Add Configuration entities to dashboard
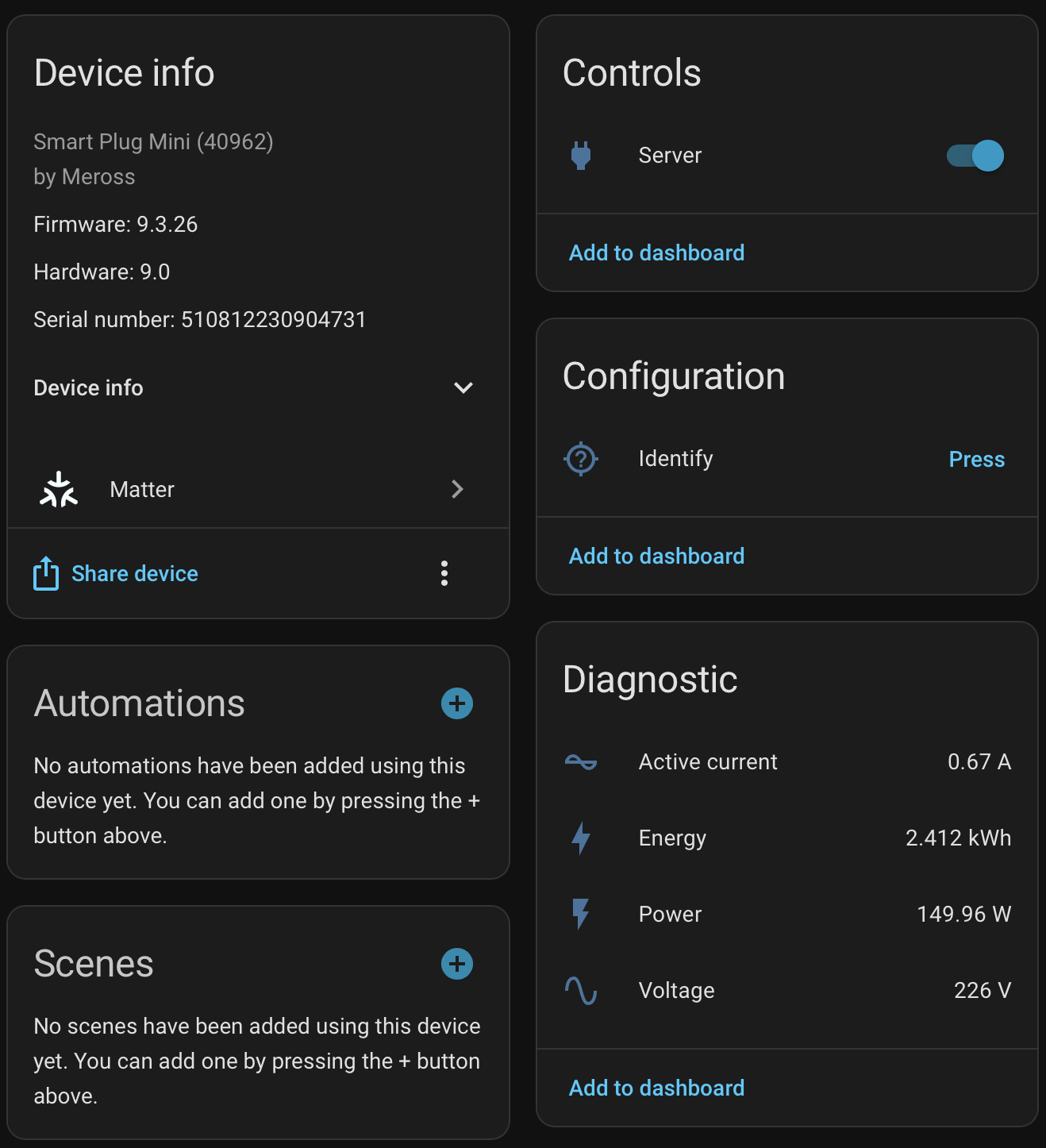The height and width of the screenshot is (1148, 1046). pos(656,556)
